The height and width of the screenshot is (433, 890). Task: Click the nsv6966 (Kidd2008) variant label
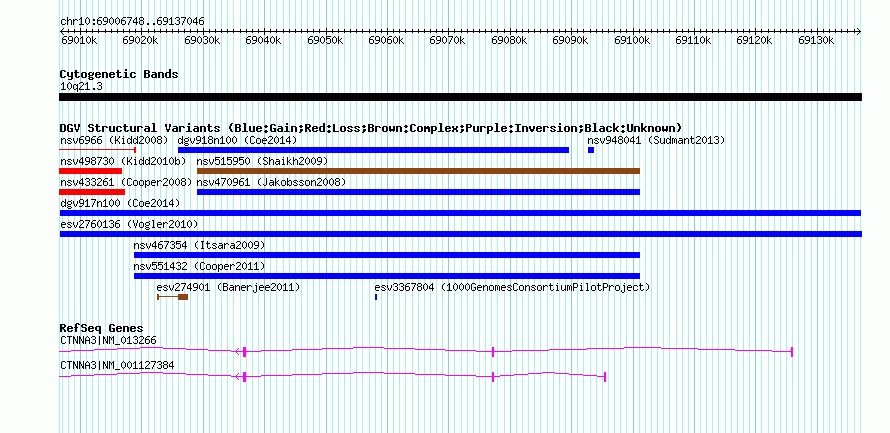[114, 140]
